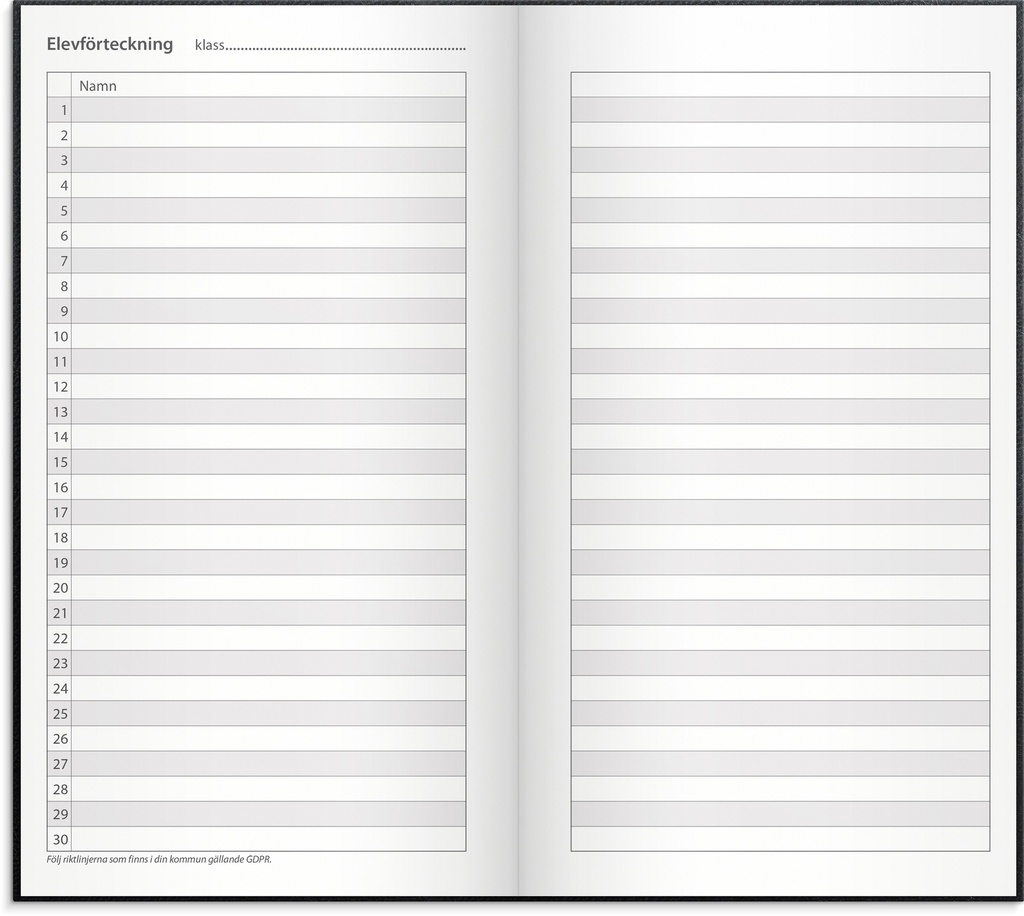This screenshot has width=1024, height=916.
Task: Select row number 10
Action: pyautogui.click(x=256, y=336)
